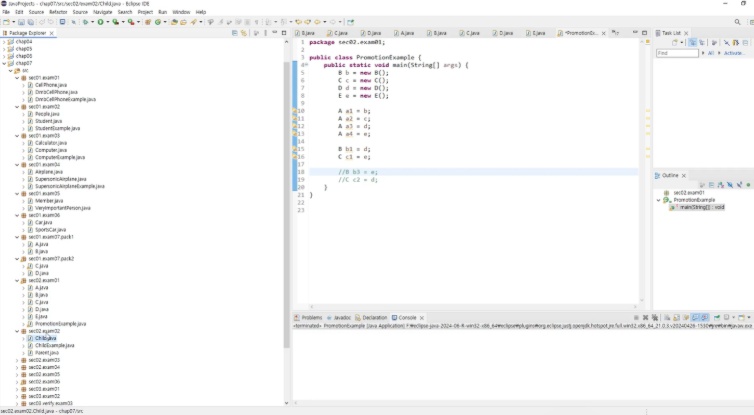This screenshot has height=415, width=754.
Task: Click the External Tools run icon
Action: [131, 22]
